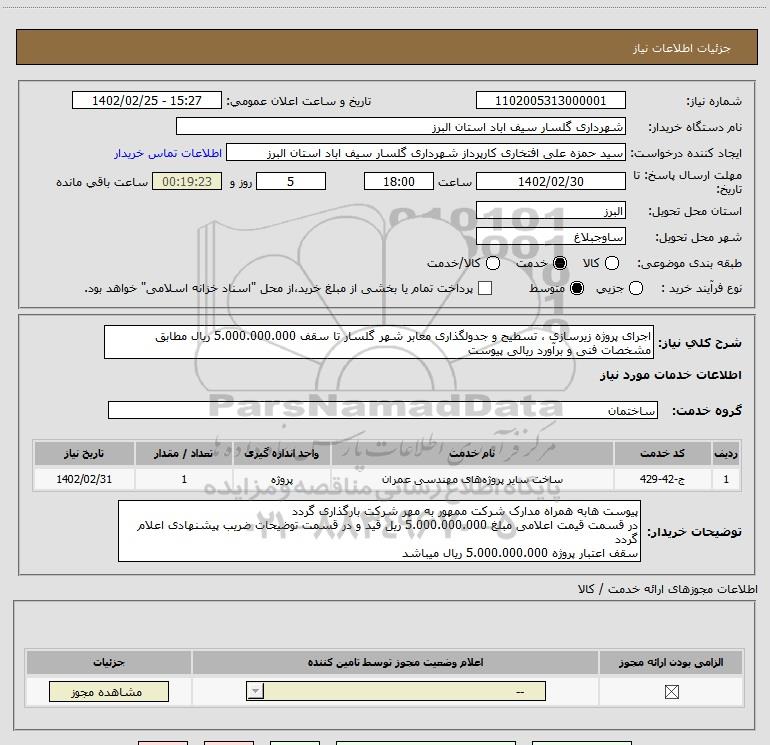This screenshot has height=745, width=770.
Task: Click the service group field ساختمان
Action: pyautogui.click(x=383, y=410)
